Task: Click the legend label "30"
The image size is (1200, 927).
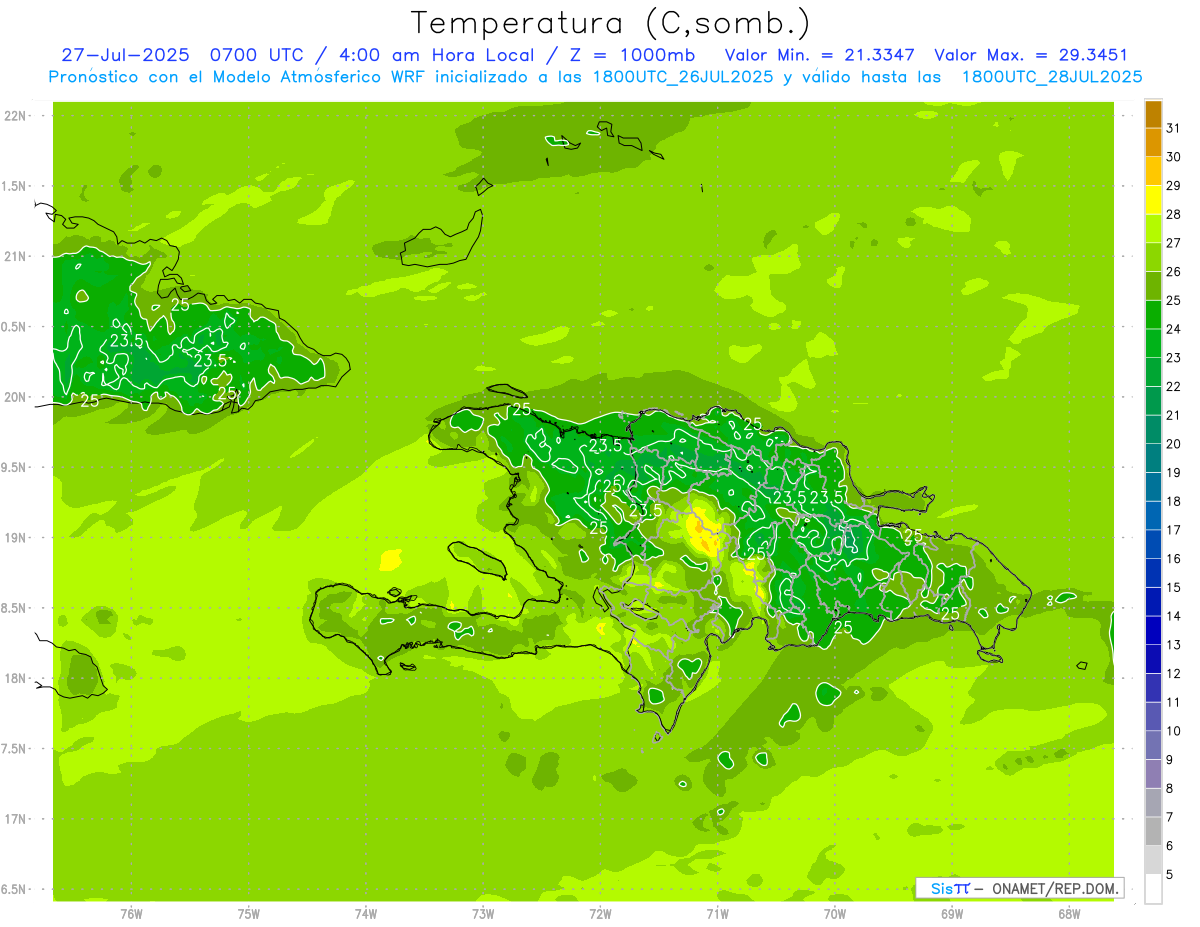Action: 1174,157
